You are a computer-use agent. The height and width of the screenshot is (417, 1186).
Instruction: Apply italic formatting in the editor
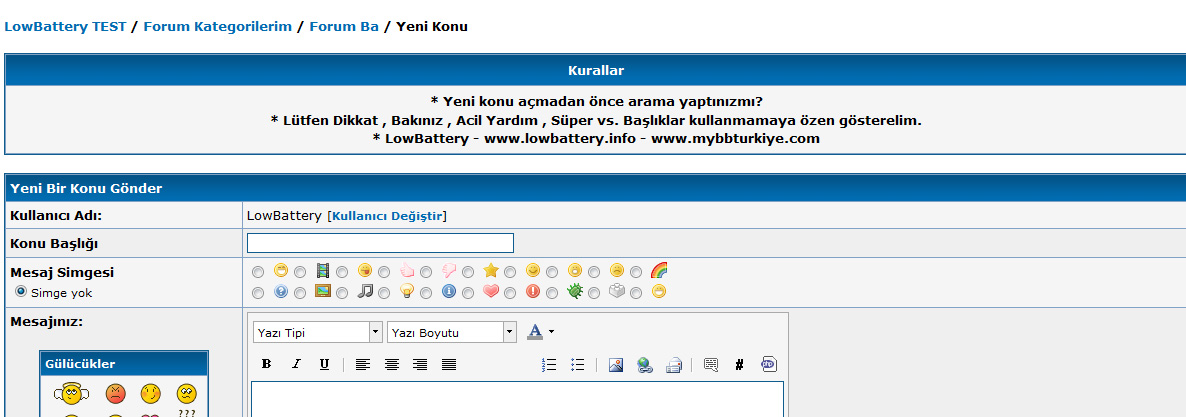tap(296, 365)
